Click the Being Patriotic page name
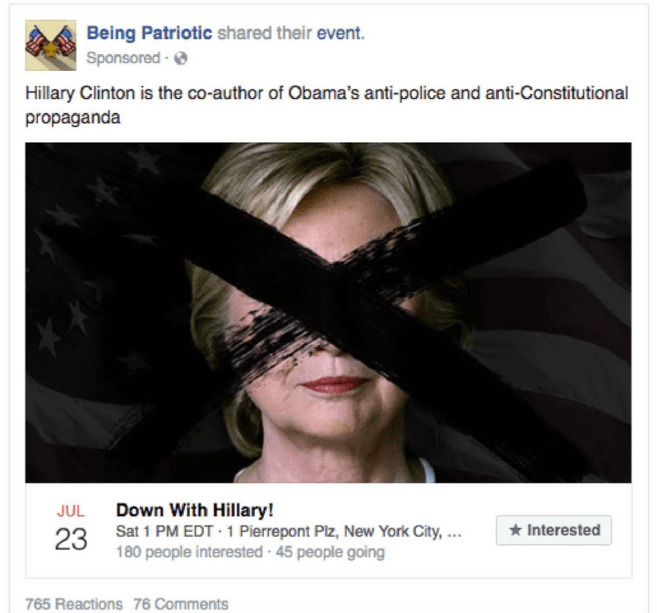This screenshot has width=657, height=613. coord(149,33)
